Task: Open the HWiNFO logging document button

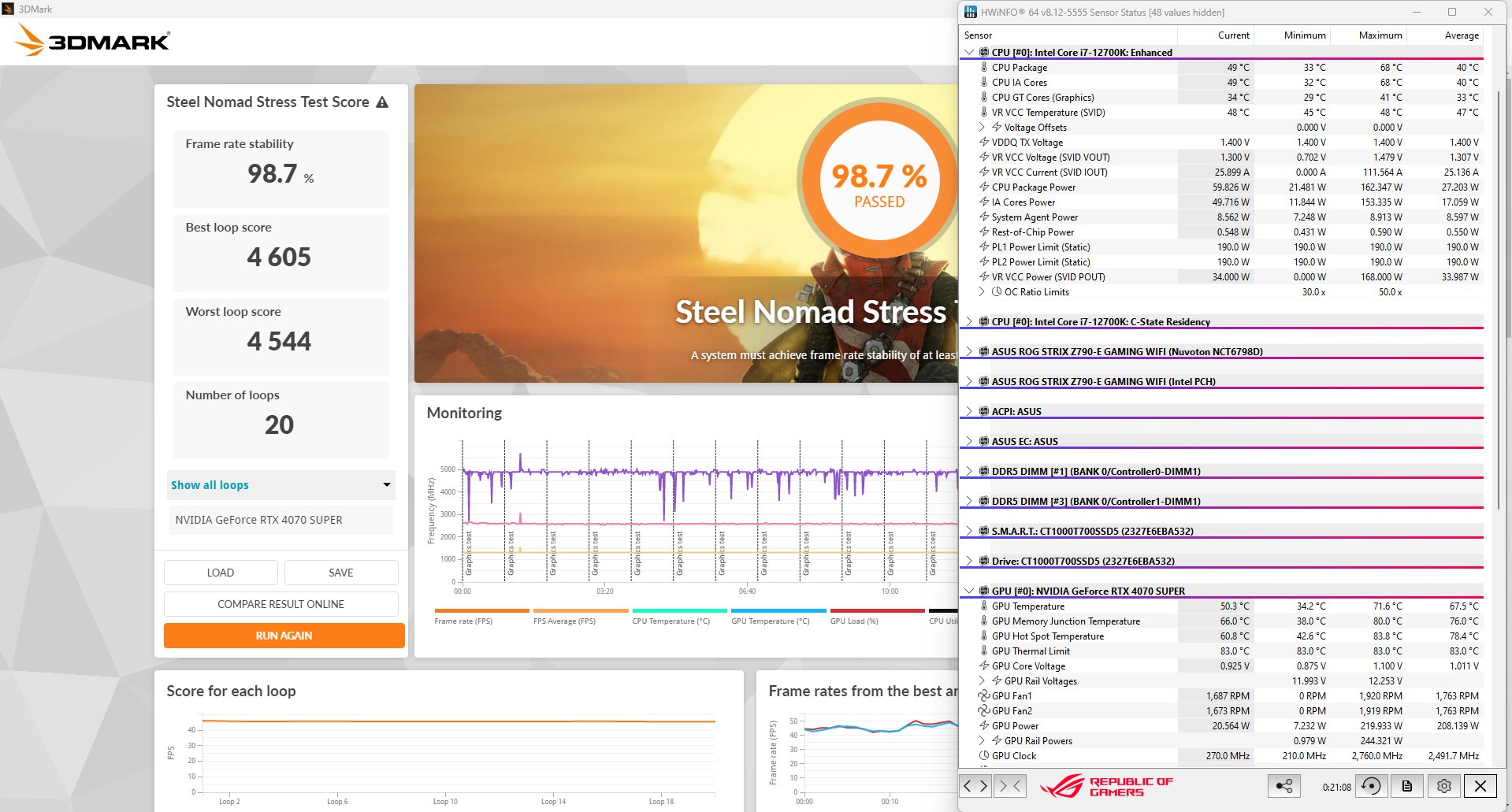Action: click(1407, 785)
